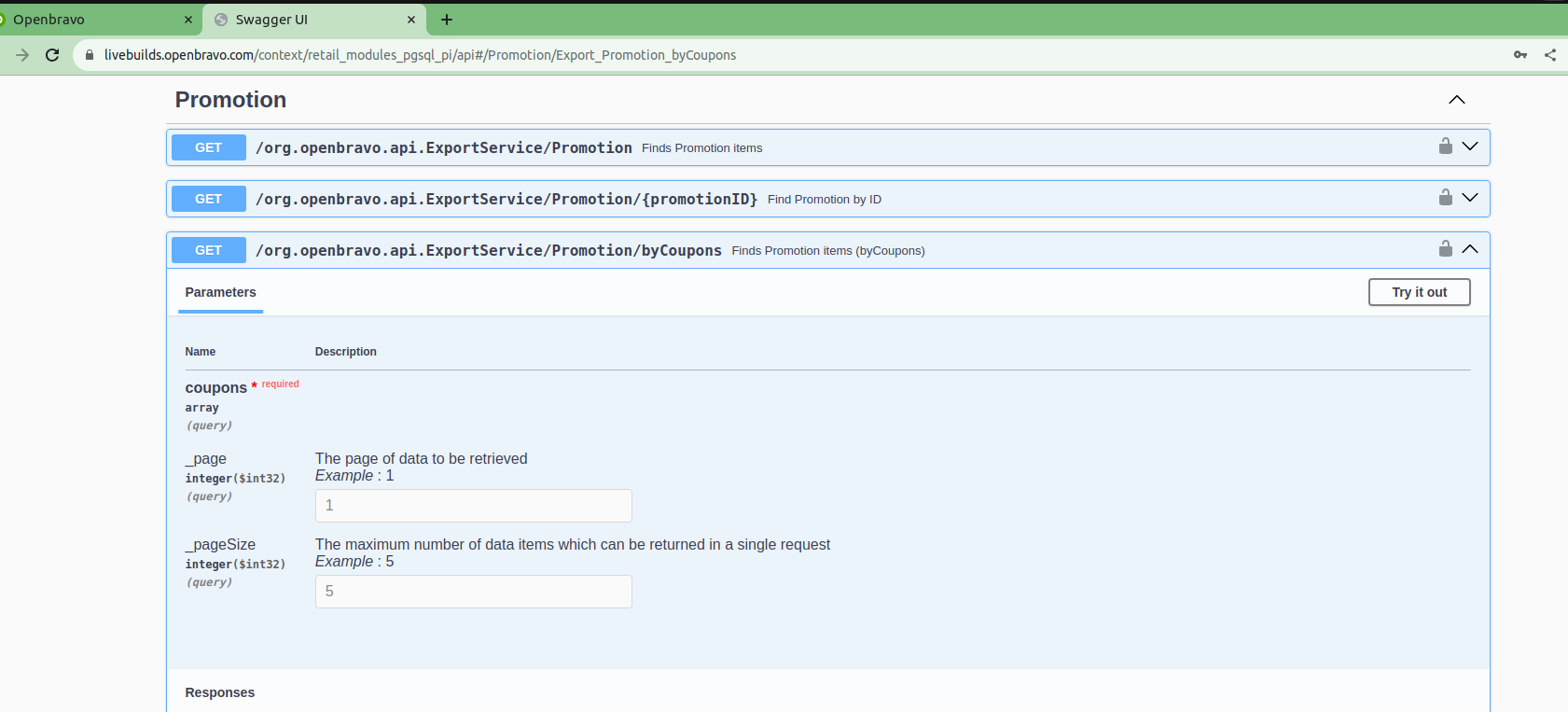Open the saved passwords key icon

(x=1519, y=55)
